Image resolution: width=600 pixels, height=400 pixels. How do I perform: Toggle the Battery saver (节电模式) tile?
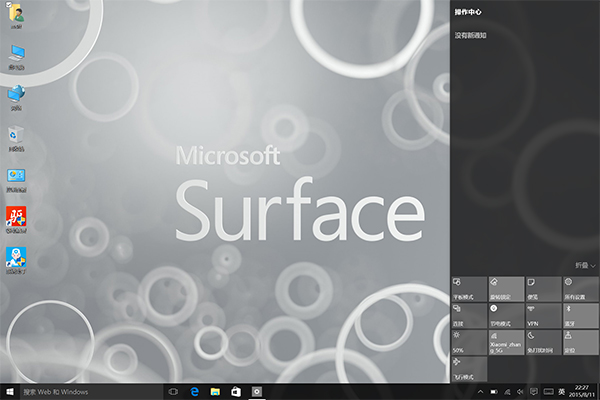[506, 316]
